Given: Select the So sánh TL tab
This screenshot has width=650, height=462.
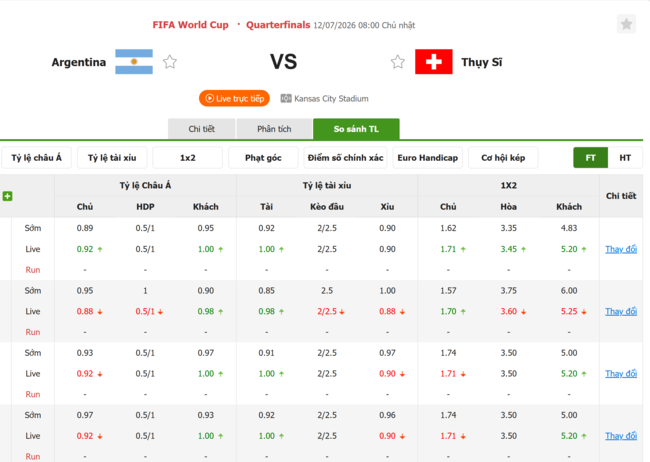Looking at the screenshot, I should click(x=356, y=129).
